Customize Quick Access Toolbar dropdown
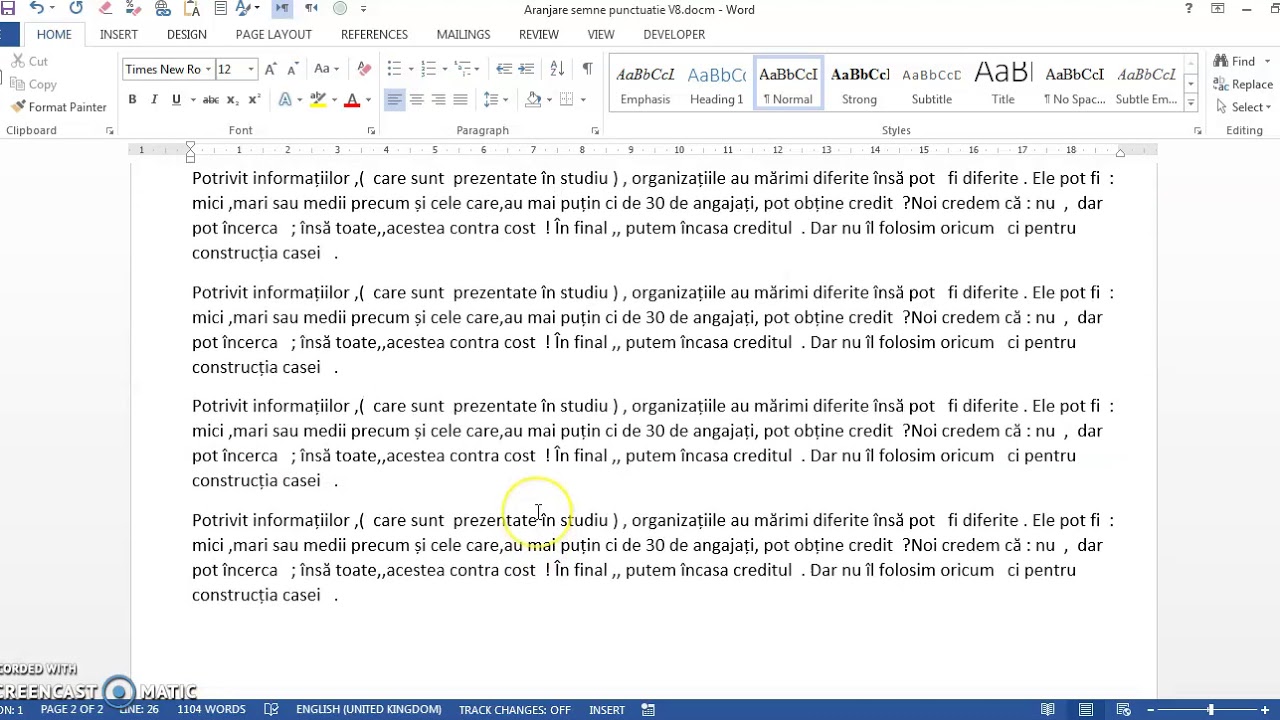The image size is (1280, 720). [x=364, y=9]
